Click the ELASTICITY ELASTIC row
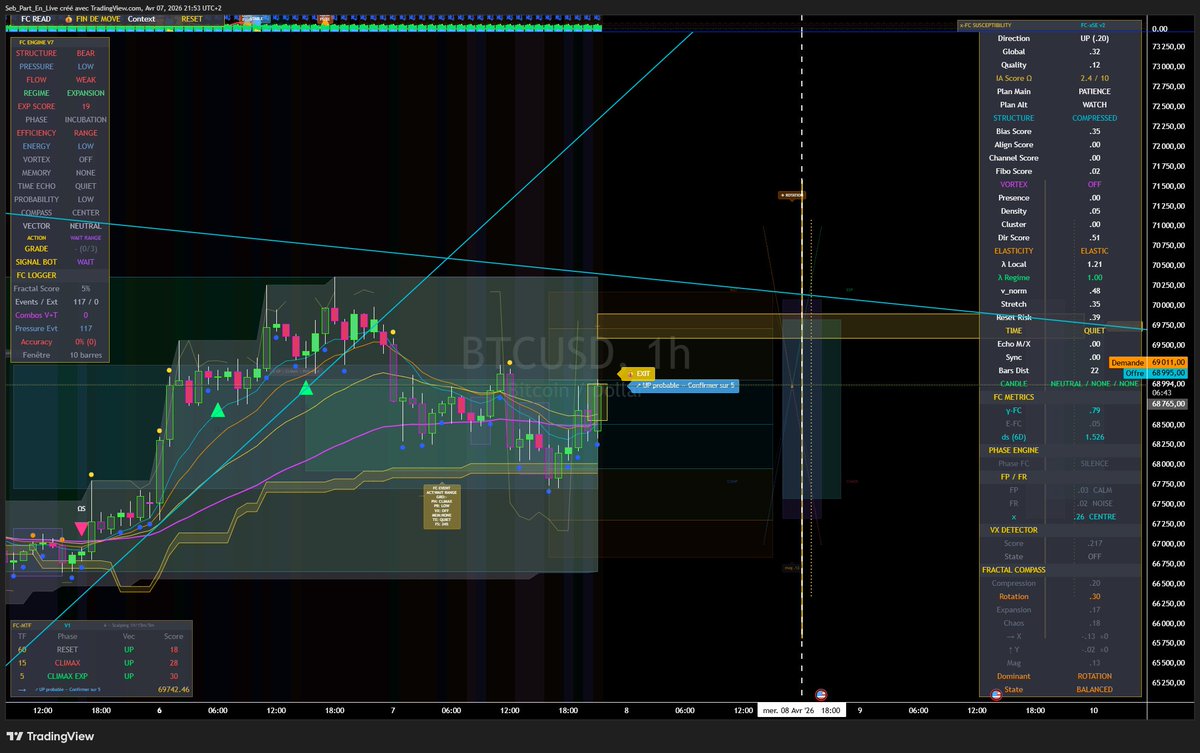The image size is (1200, 753). (x=1060, y=251)
